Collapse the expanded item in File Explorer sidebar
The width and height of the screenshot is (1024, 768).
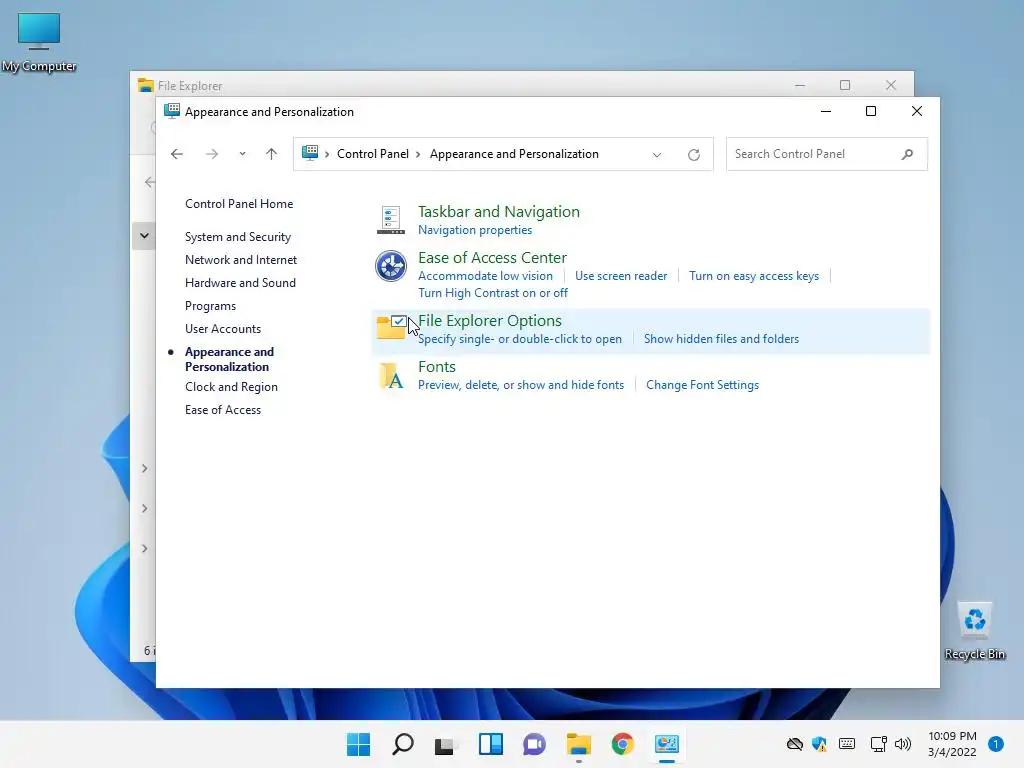point(144,236)
